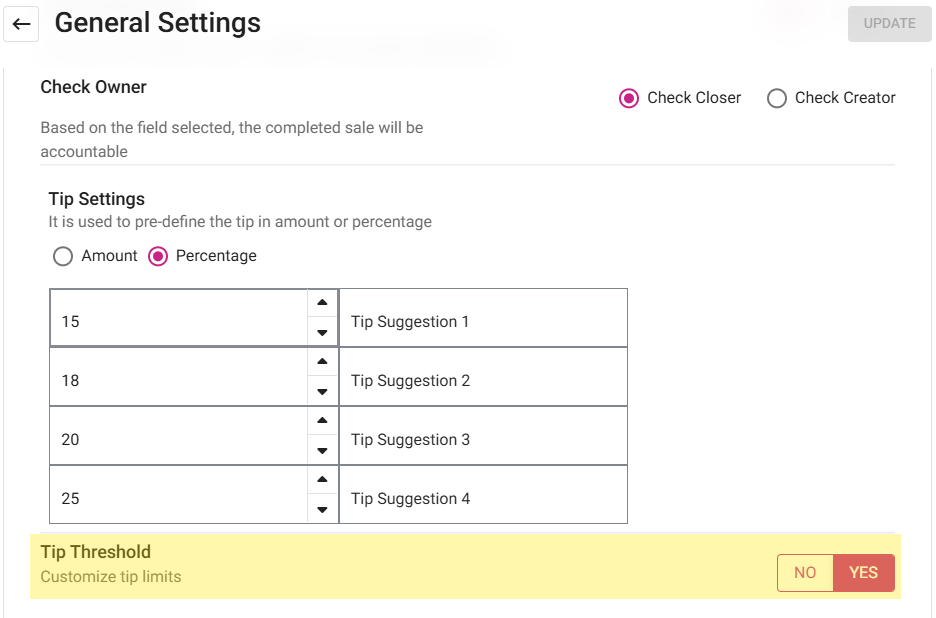This screenshot has width=936, height=618.
Task: Increase Tip Suggestion 2 with up arrow
Action: (x=322, y=362)
